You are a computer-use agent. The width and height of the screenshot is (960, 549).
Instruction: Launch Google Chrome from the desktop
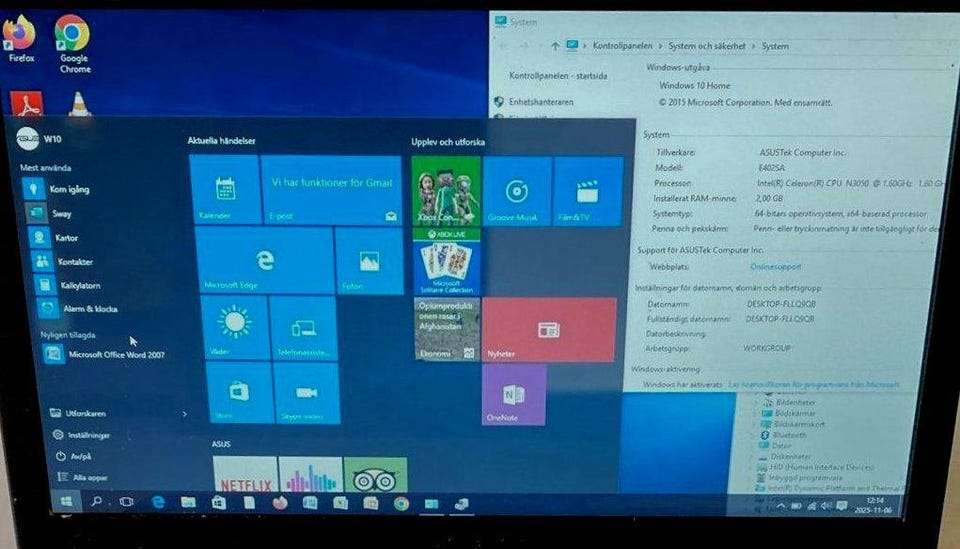coord(73,42)
